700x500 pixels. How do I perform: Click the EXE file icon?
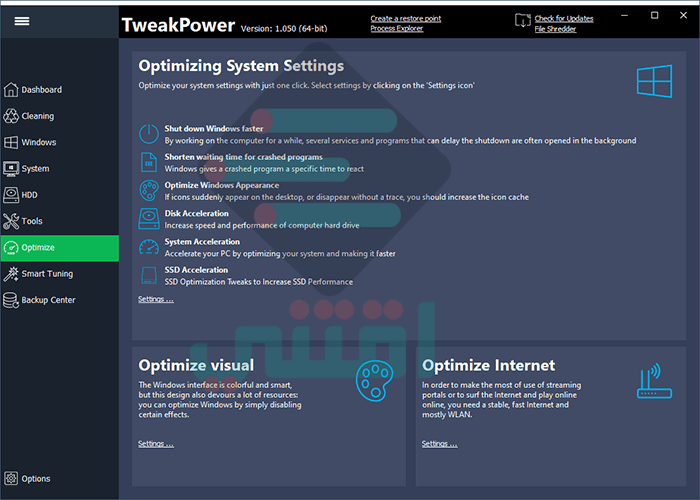click(149, 162)
